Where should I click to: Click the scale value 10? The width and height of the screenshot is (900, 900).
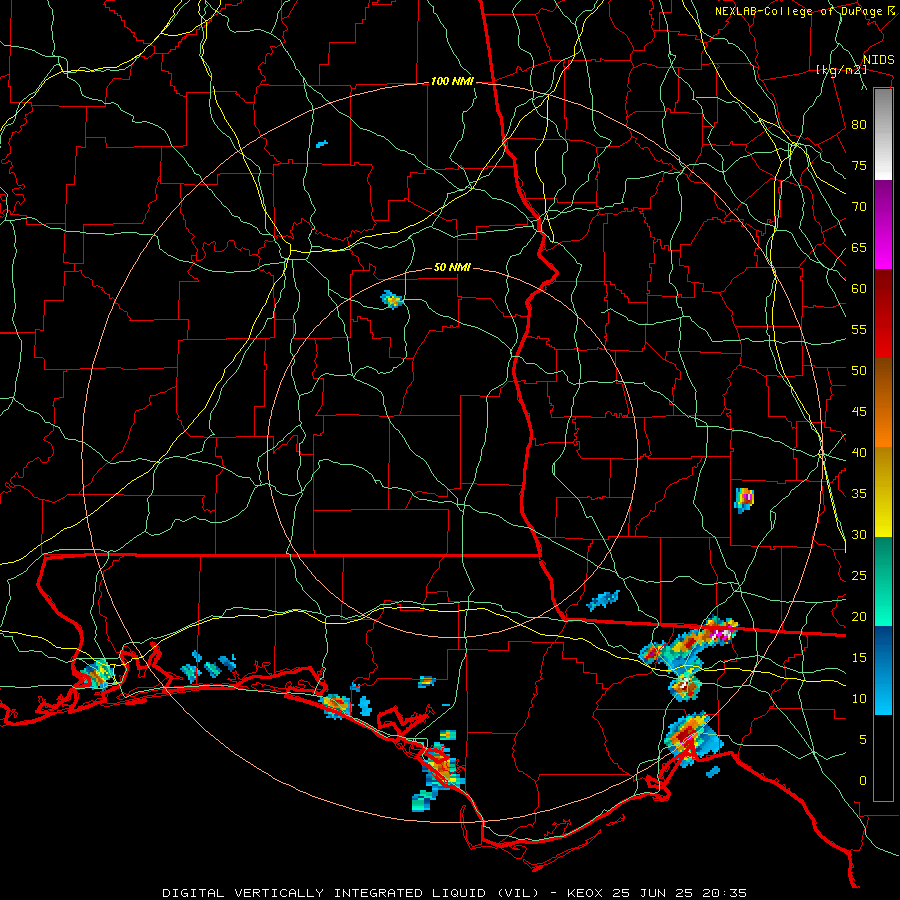[x=859, y=699]
